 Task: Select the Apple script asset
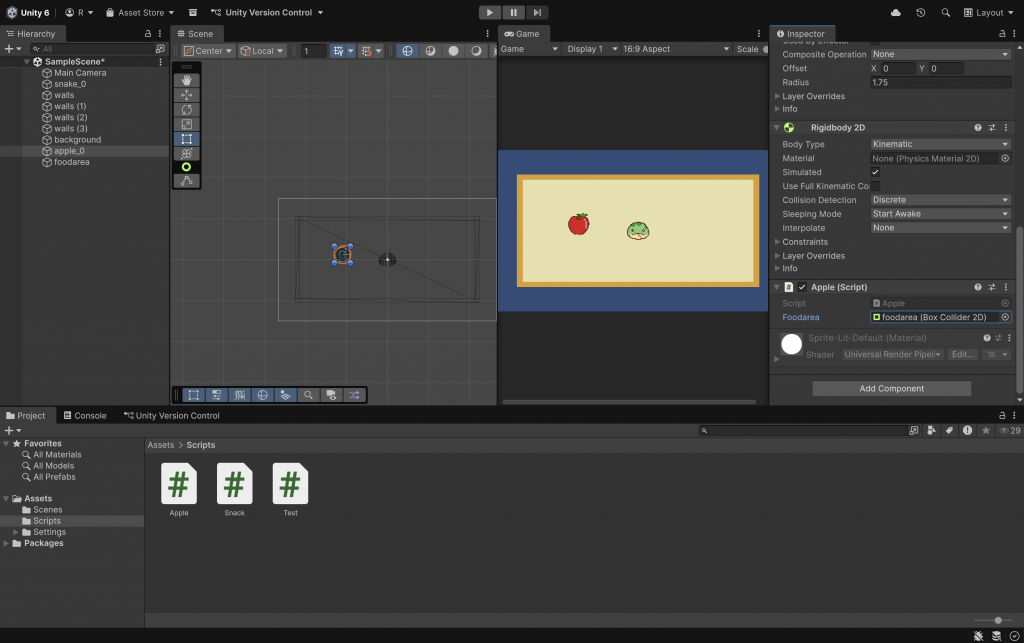tap(179, 490)
